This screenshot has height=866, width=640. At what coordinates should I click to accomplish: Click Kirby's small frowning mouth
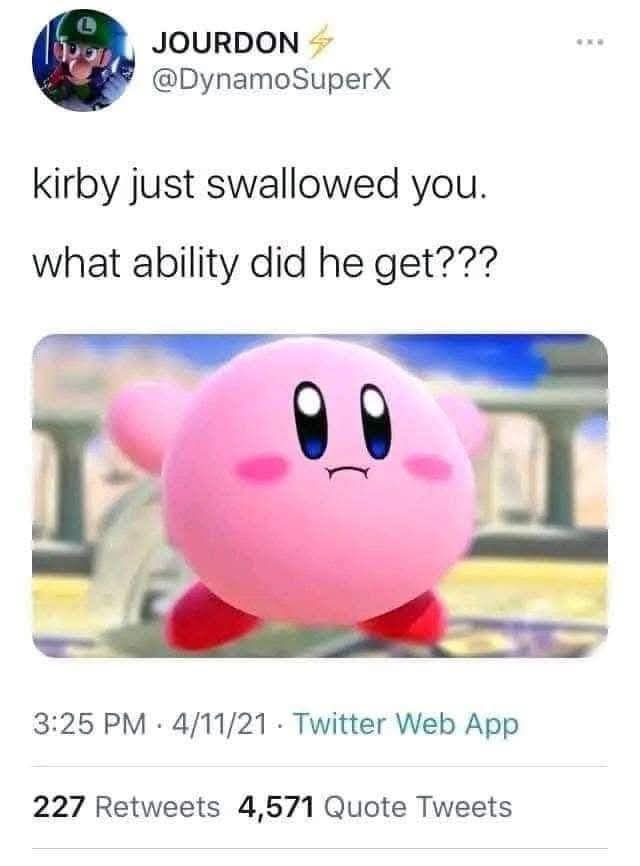point(347,473)
